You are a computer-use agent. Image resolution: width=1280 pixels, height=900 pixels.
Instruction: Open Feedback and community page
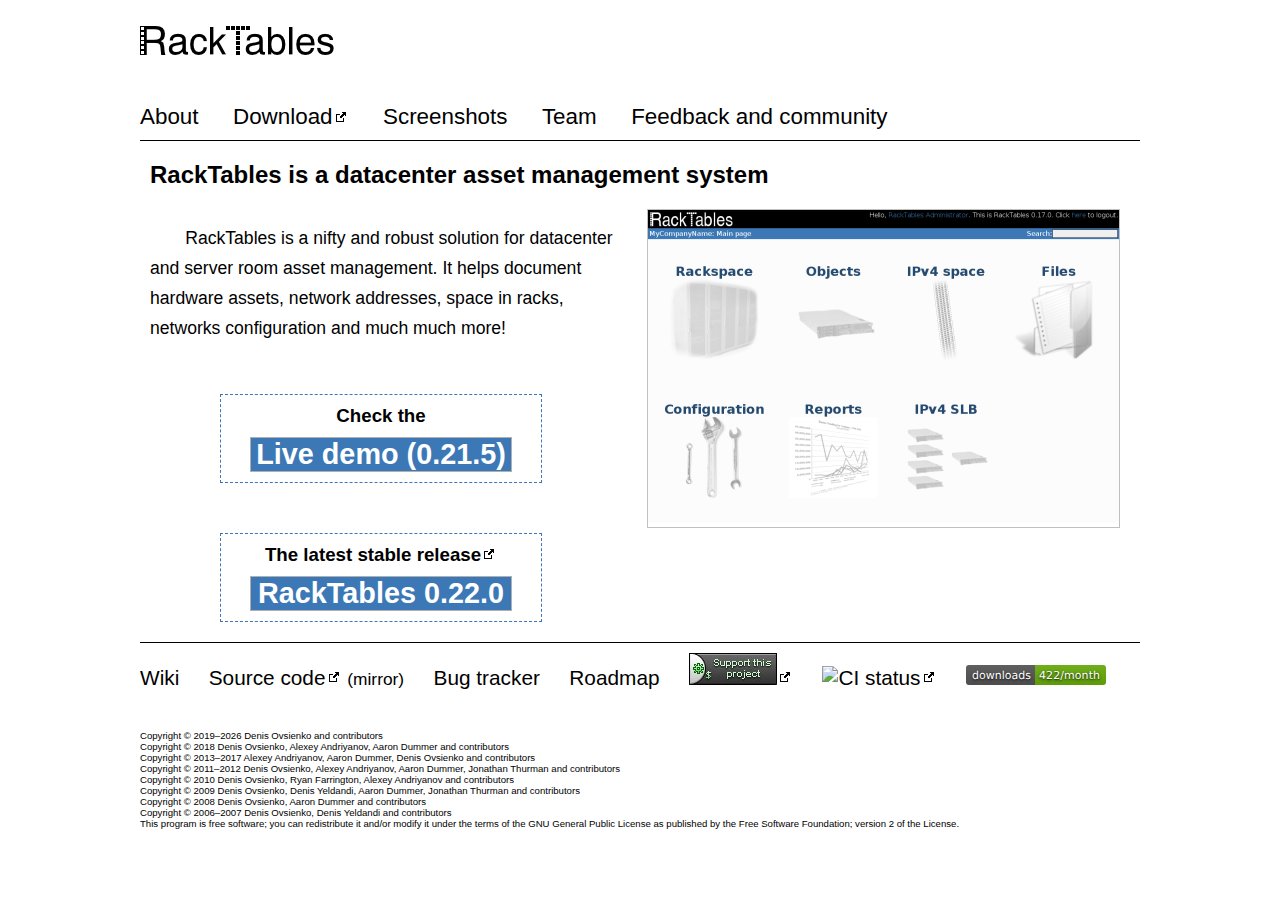759,117
